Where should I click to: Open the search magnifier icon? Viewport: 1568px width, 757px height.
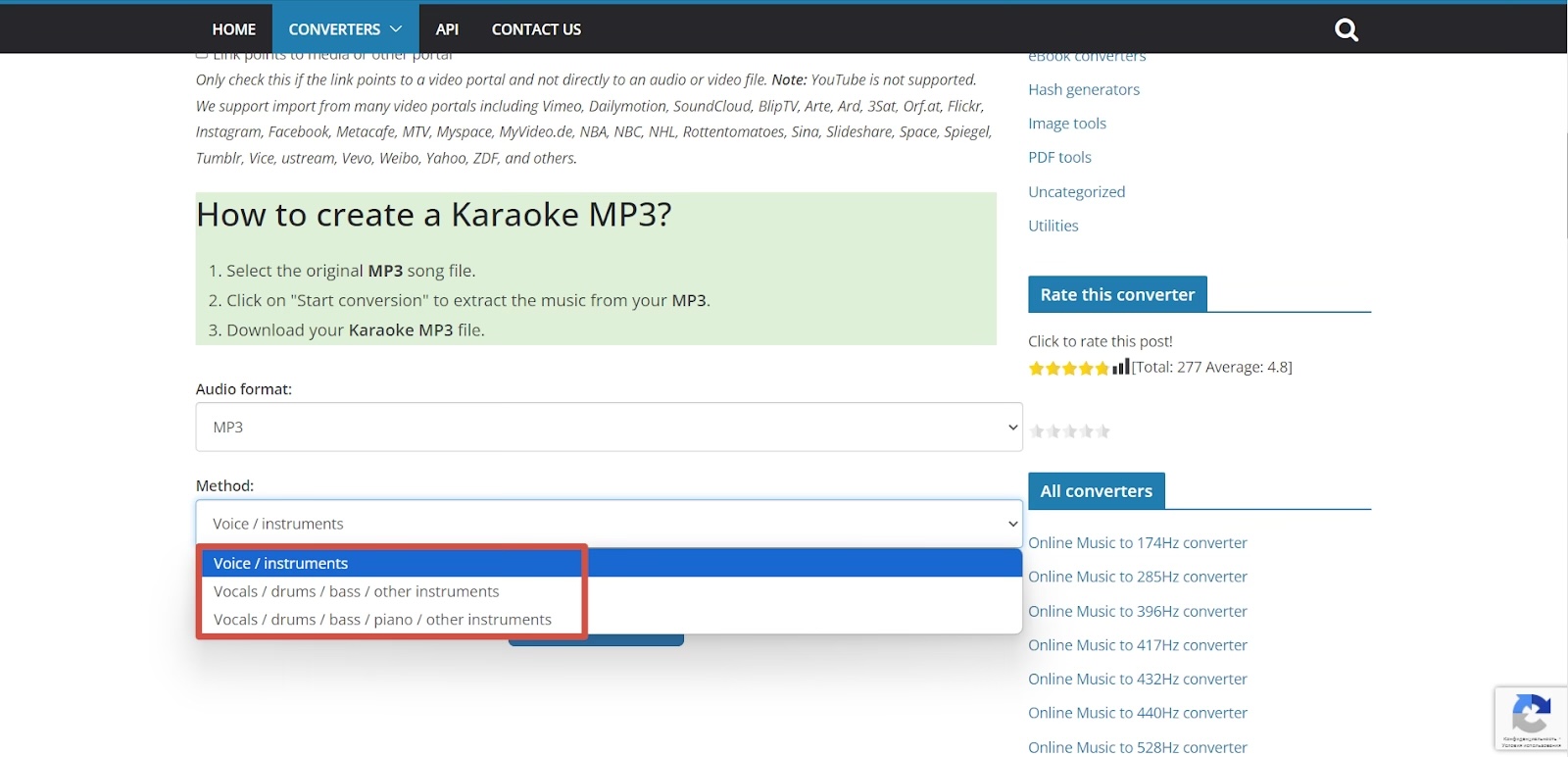1347,30
